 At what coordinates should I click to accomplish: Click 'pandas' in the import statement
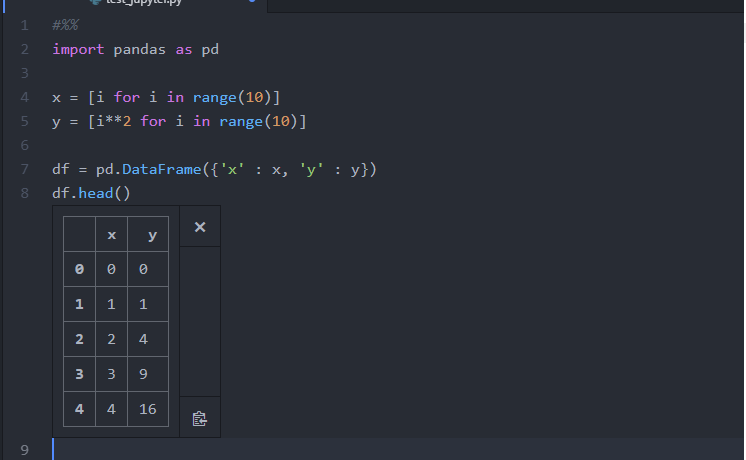(x=139, y=49)
